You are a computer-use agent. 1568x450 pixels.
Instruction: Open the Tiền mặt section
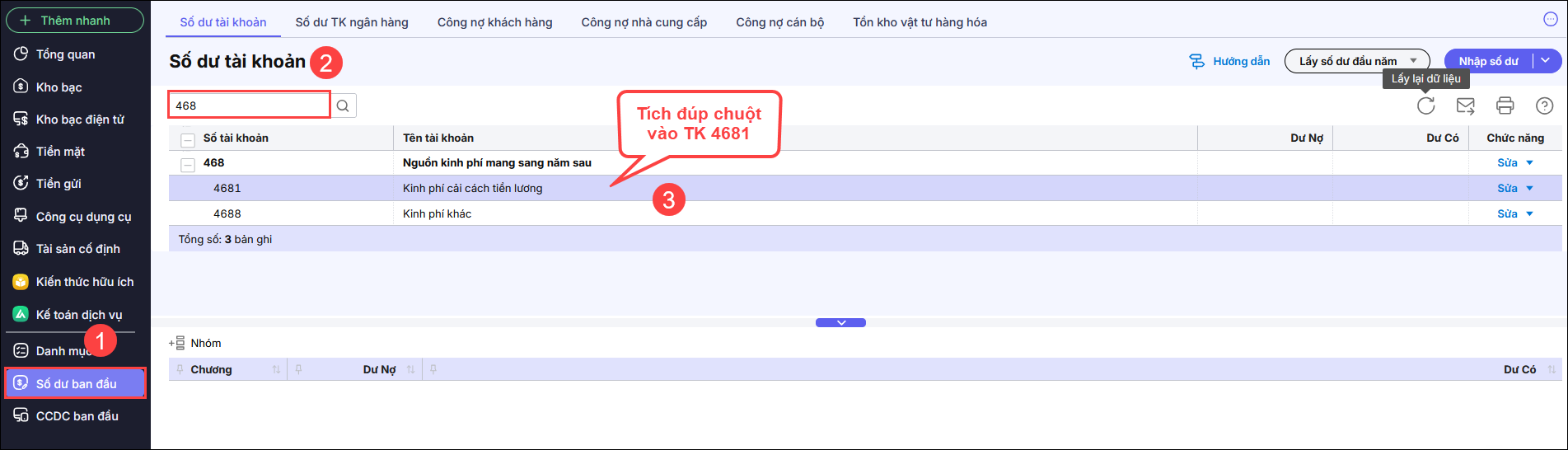point(60,152)
